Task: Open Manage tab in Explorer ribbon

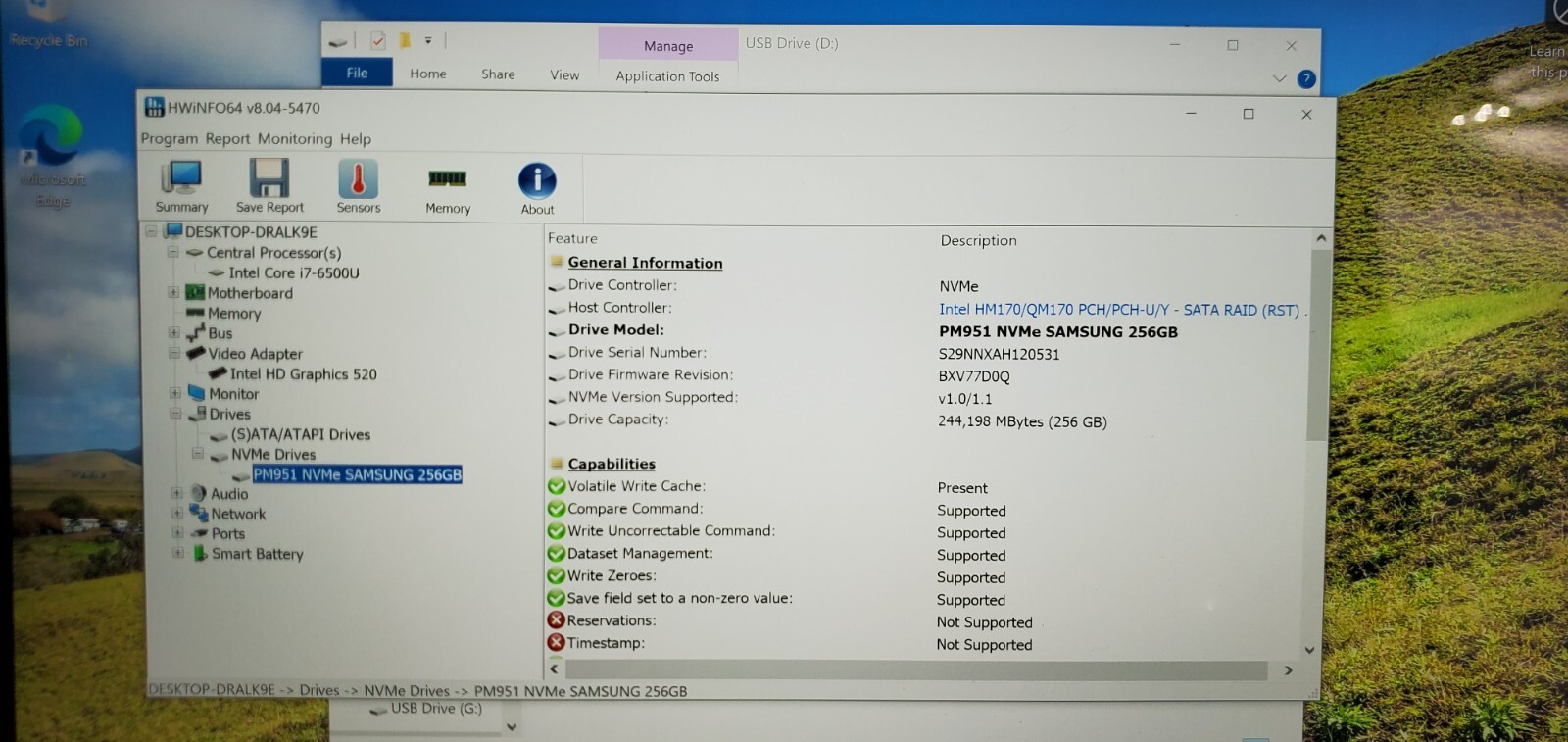Action: coord(668,46)
